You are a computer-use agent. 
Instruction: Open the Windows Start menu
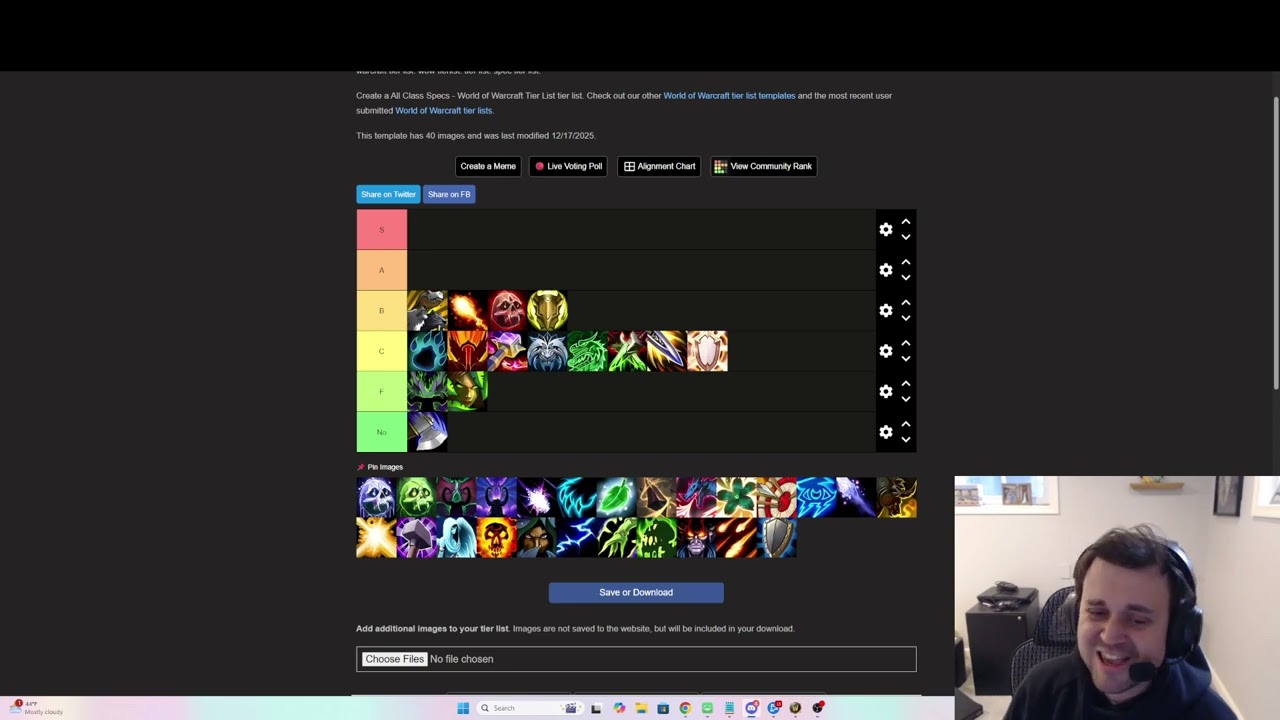coord(463,708)
